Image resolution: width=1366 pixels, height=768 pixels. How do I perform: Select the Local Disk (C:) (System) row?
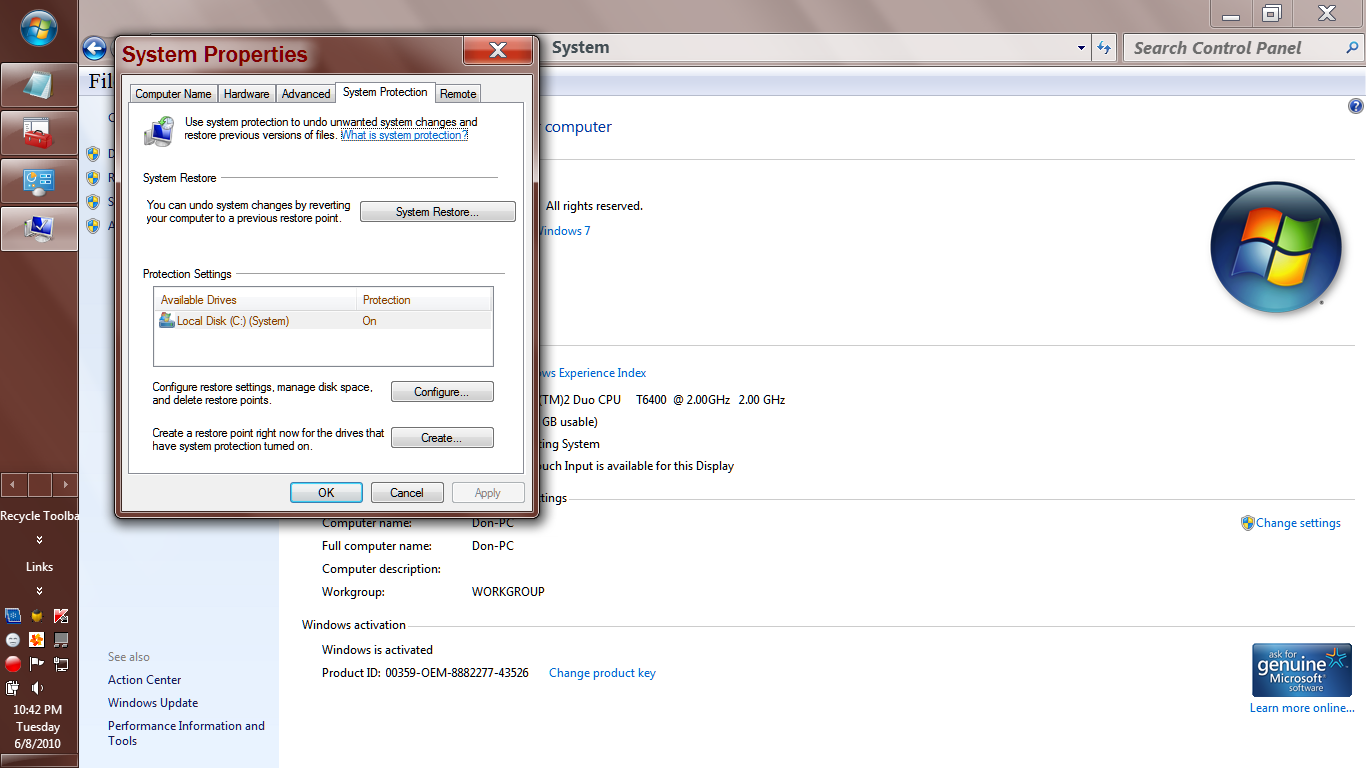coord(322,320)
